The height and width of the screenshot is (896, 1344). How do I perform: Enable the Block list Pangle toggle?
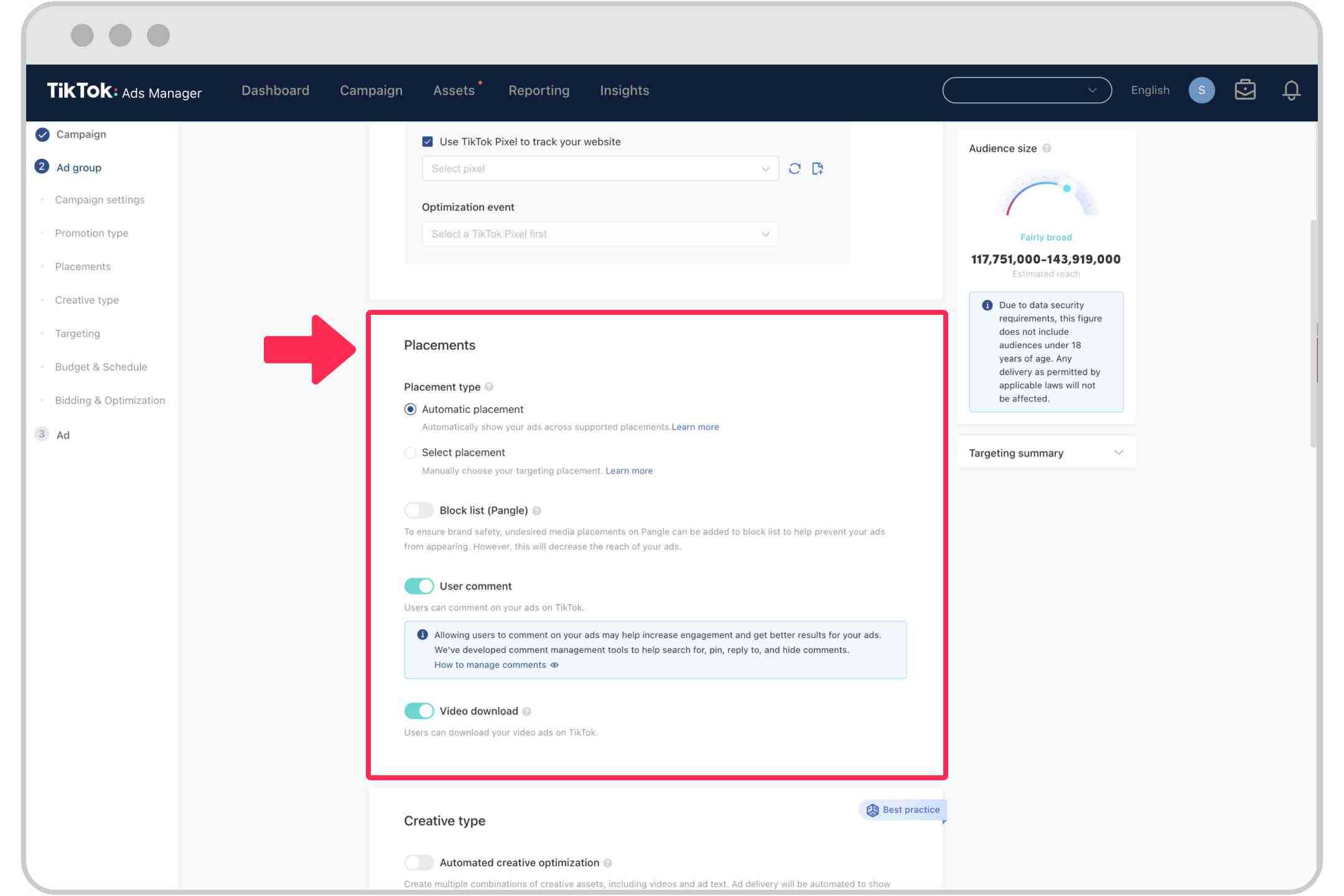[417, 510]
